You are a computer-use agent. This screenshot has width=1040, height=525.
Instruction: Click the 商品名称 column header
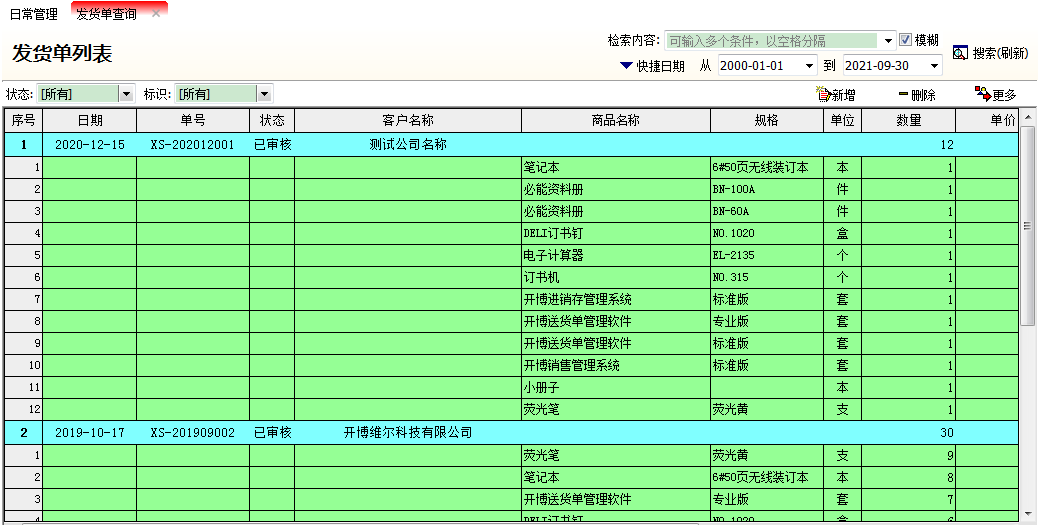(616, 120)
